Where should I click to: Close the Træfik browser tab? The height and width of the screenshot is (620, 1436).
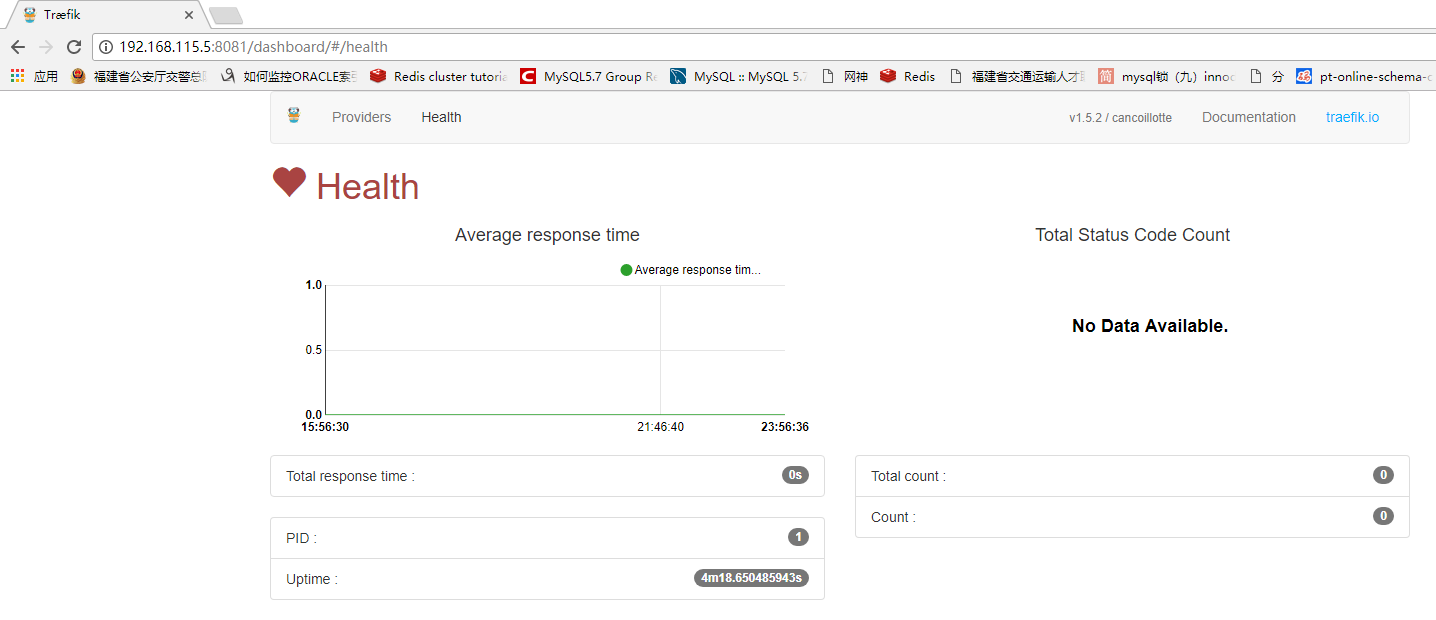tap(189, 15)
